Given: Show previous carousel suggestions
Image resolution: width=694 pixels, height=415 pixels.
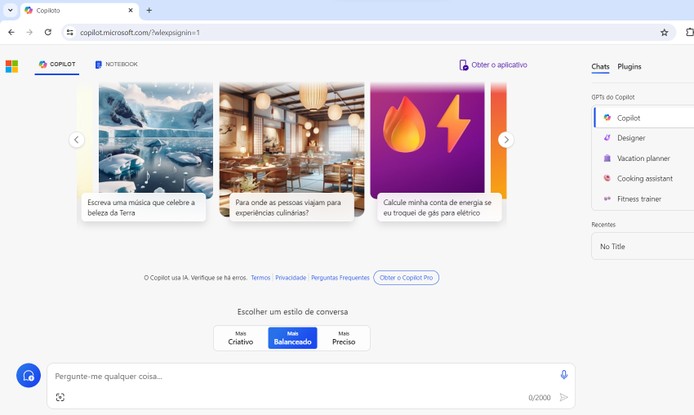Looking at the screenshot, I should click(x=77, y=140).
